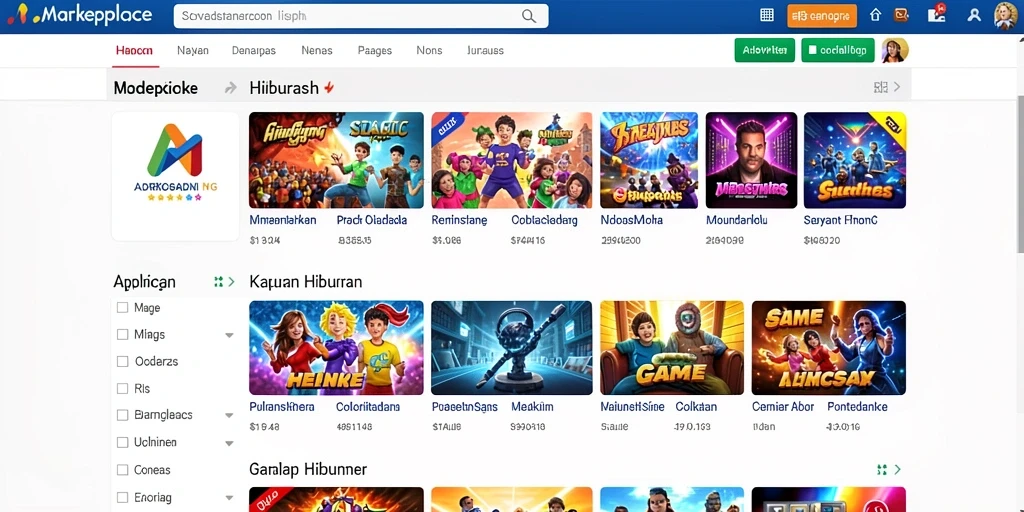The height and width of the screenshot is (512, 1024).
Task: Switch layout via grid icon in Hiiburash bar
Action: tap(880, 87)
